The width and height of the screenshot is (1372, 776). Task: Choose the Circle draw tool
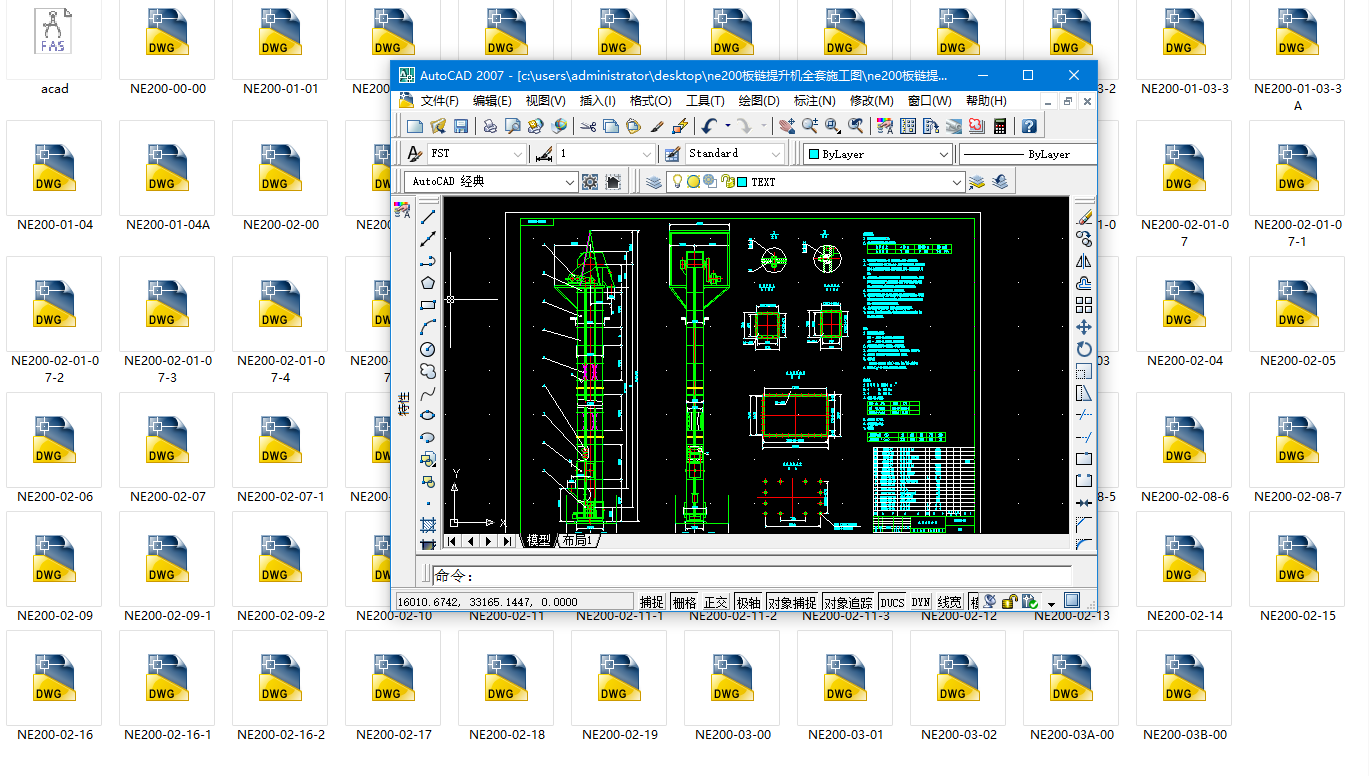point(428,349)
